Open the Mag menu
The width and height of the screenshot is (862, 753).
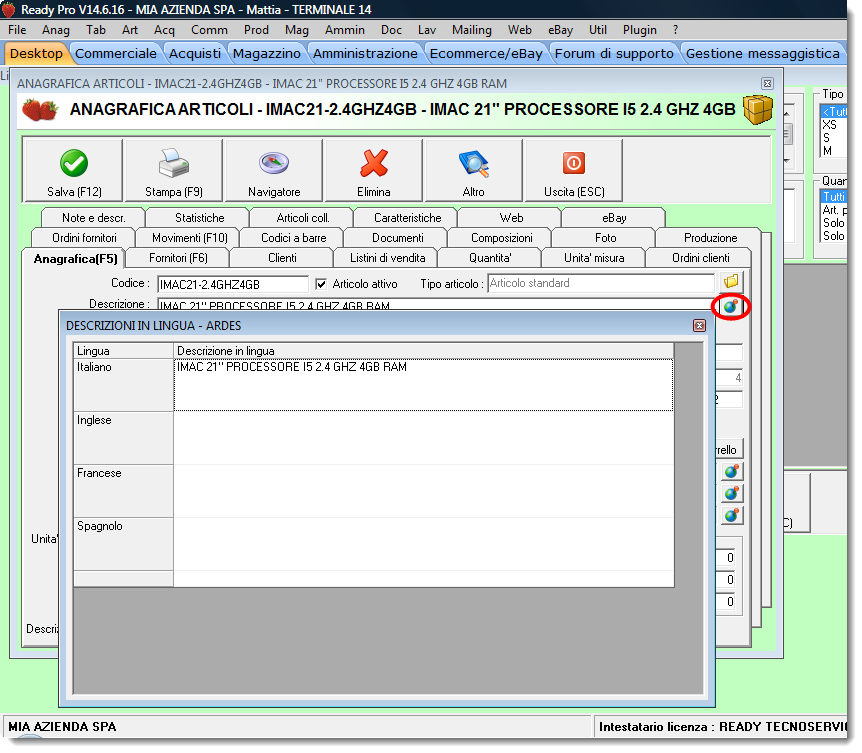click(x=297, y=30)
